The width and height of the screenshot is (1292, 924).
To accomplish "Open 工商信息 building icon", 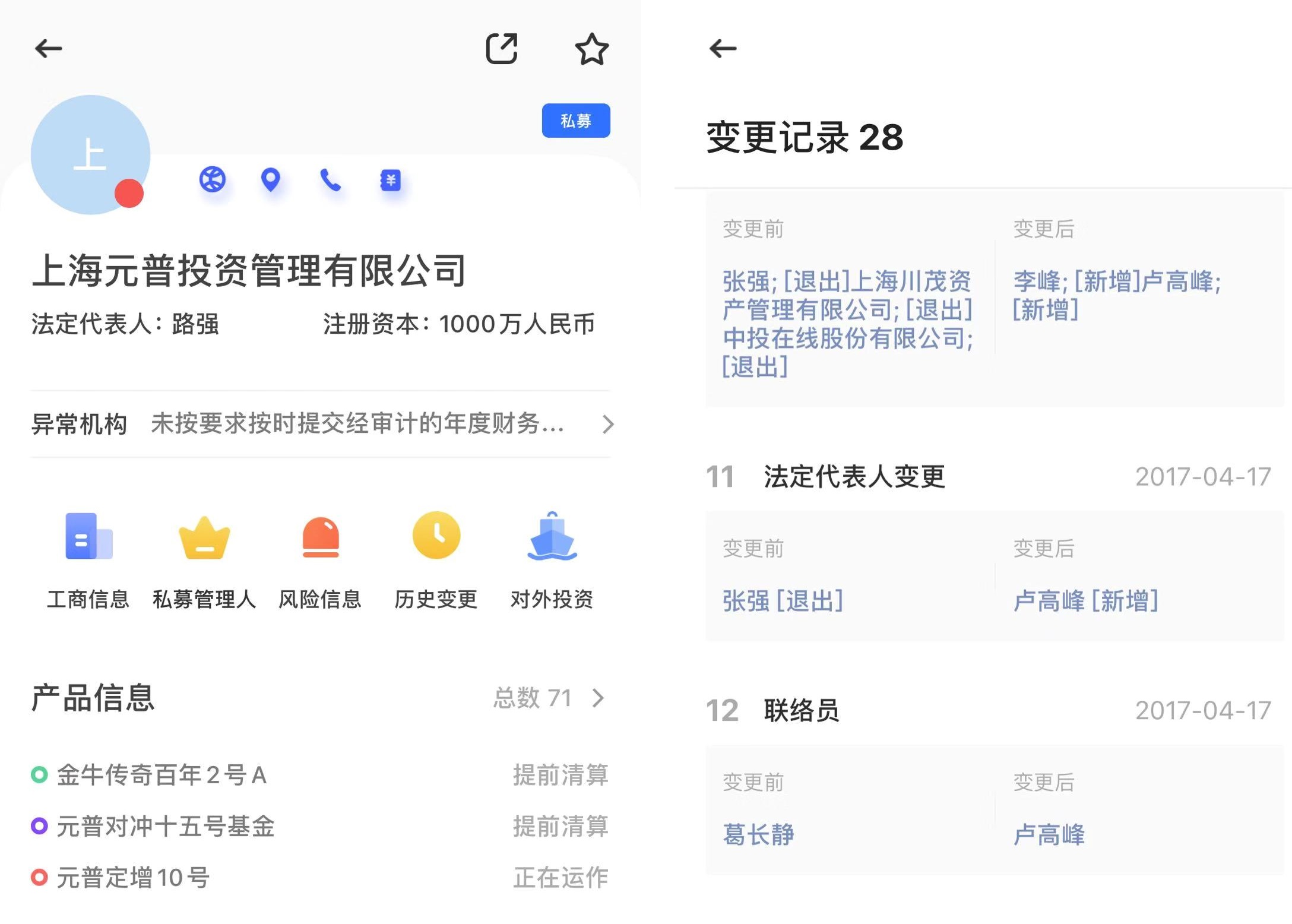I will coord(88,536).
